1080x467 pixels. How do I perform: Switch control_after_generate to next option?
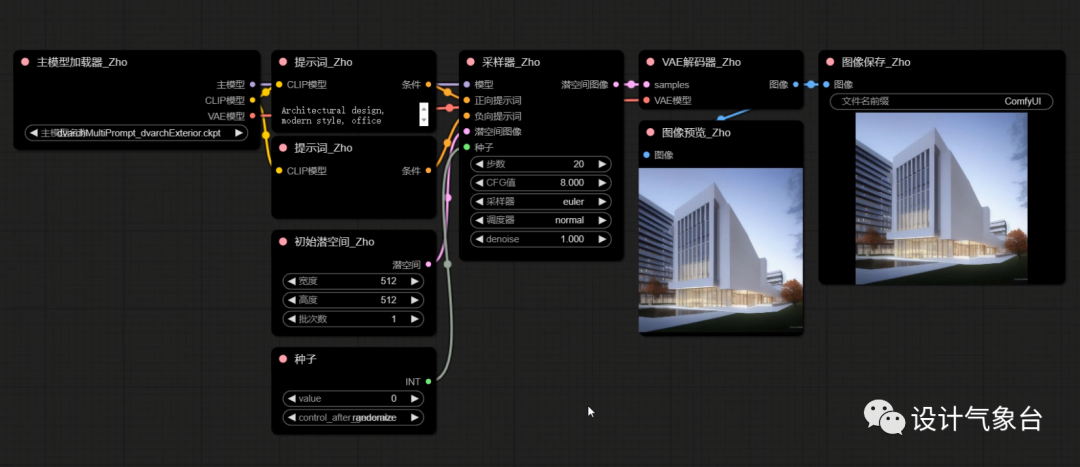[414, 417]
